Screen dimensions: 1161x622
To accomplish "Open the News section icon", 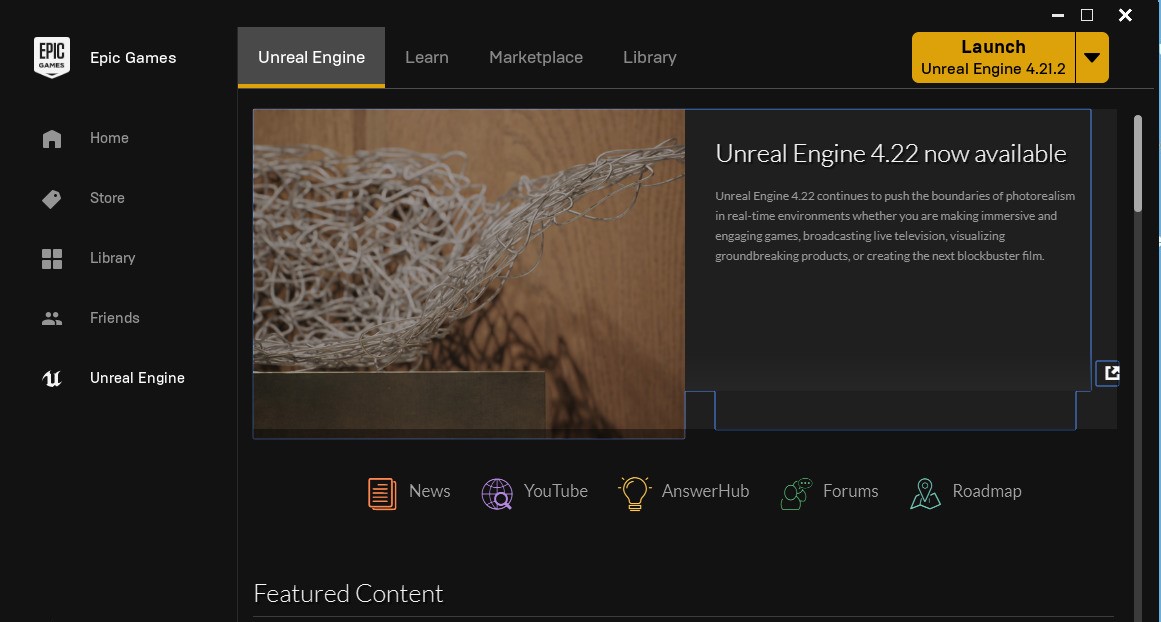I will coord(381,492).
